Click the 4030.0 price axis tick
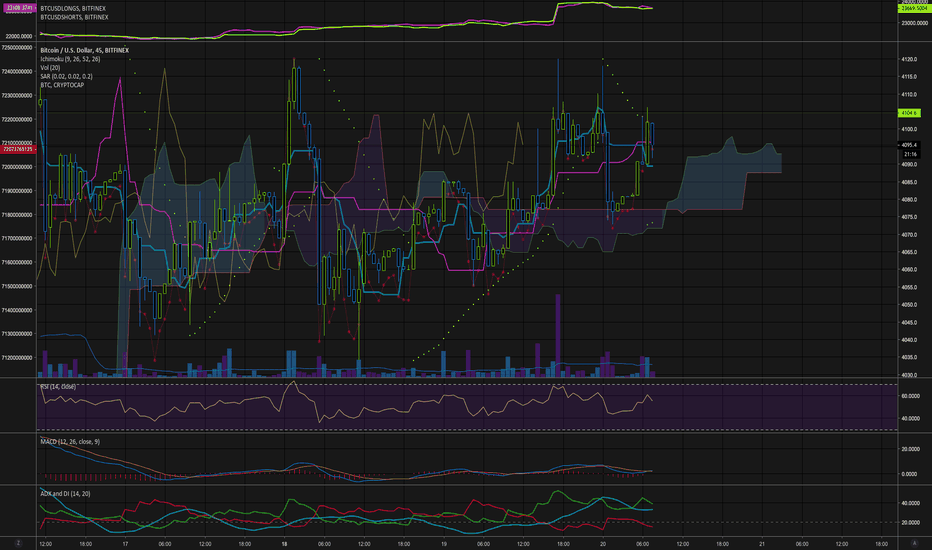 tap(909, 375)
